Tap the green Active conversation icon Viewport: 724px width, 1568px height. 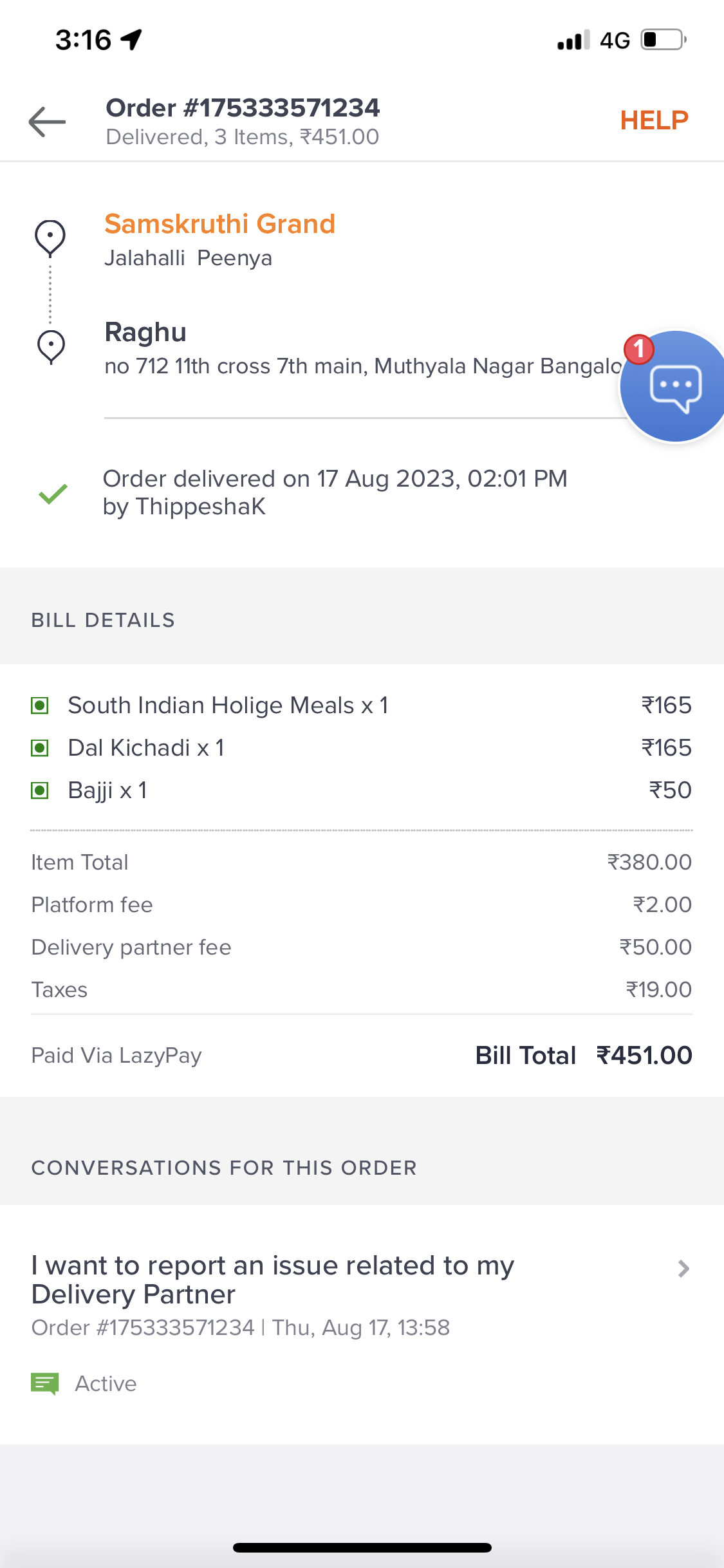[45, 1383]
